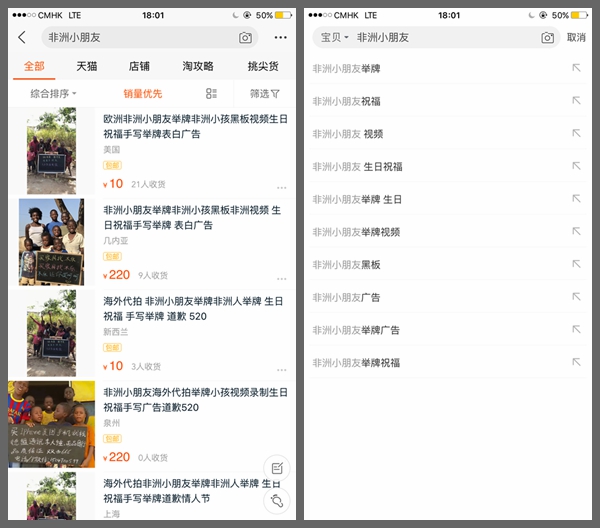Open more options for the 3人收货 item
The image size is (600, 528).
(x=282, y=370)
